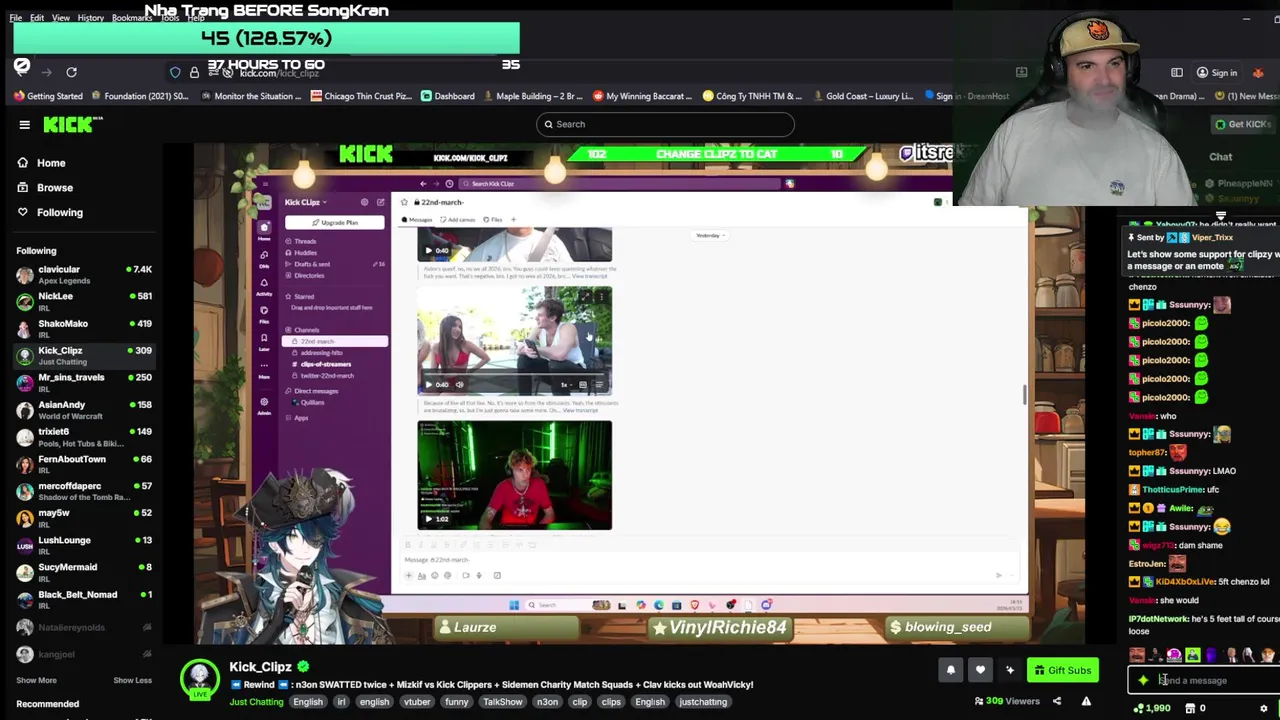The width and height of the screenshot is (1280, 720).
Task: Click the Kick search field
Action: pos(665,124)
